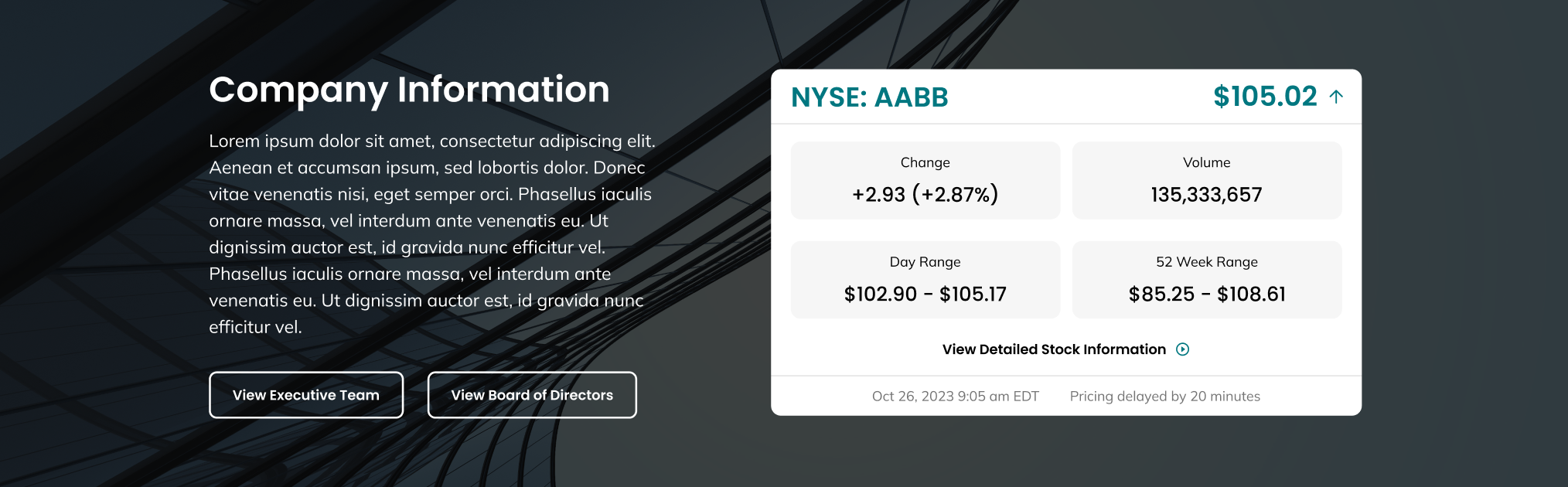Screen dimensions: 1568x487
Task: Open the View Detailed Stock Information link
Action: point(1053,349)
